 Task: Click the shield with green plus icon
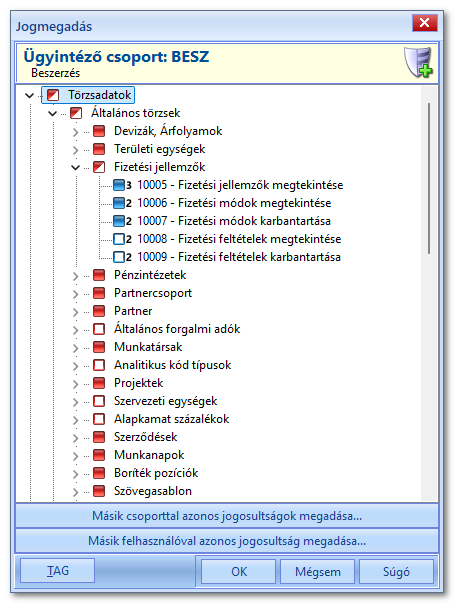coord(418,62)
